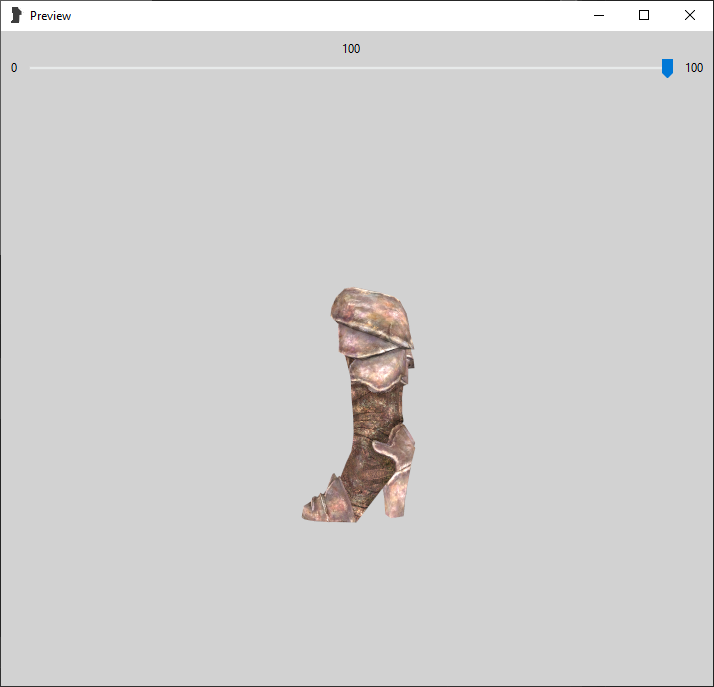Close the Preview window
Image resolution: width=714 pixels, height=687 pixels.
coord(689,15)
